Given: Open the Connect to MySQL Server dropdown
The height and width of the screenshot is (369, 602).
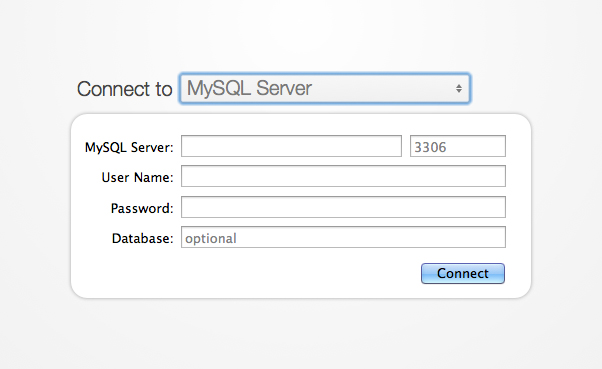Looking at the screenshot, I should tap(324, 88).
